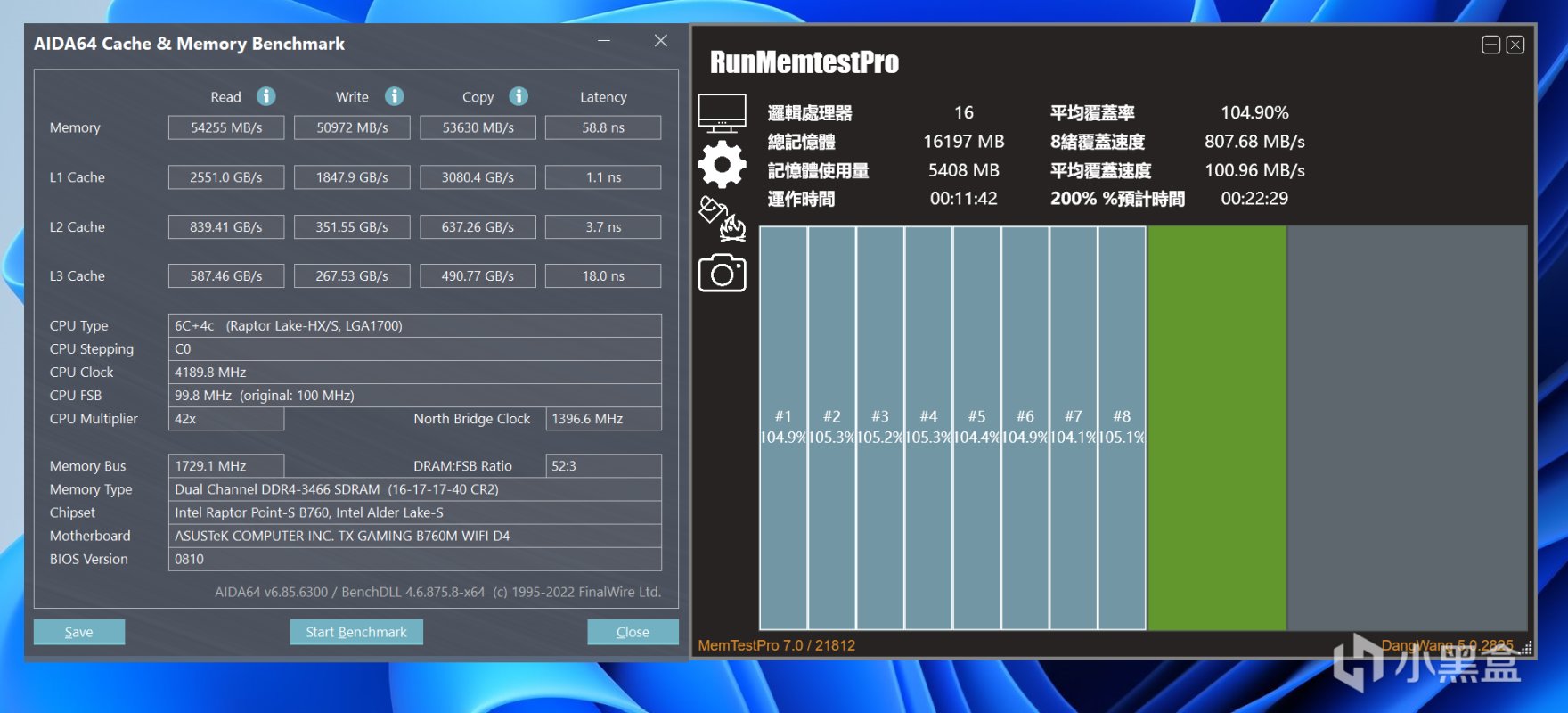Click the Read info icon in AIDA64

[x=266, y=96]
